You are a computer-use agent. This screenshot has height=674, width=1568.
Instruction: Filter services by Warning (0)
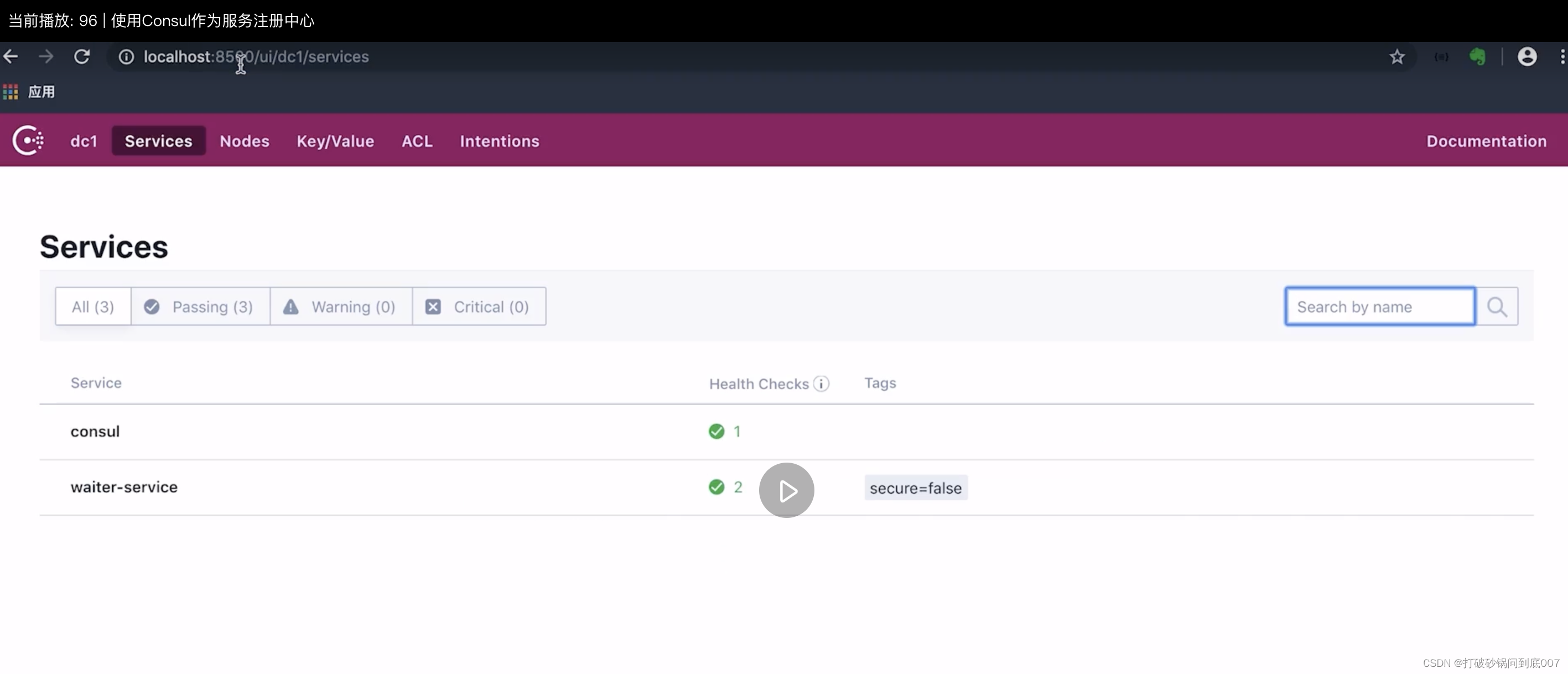click(x=341, y=306)
